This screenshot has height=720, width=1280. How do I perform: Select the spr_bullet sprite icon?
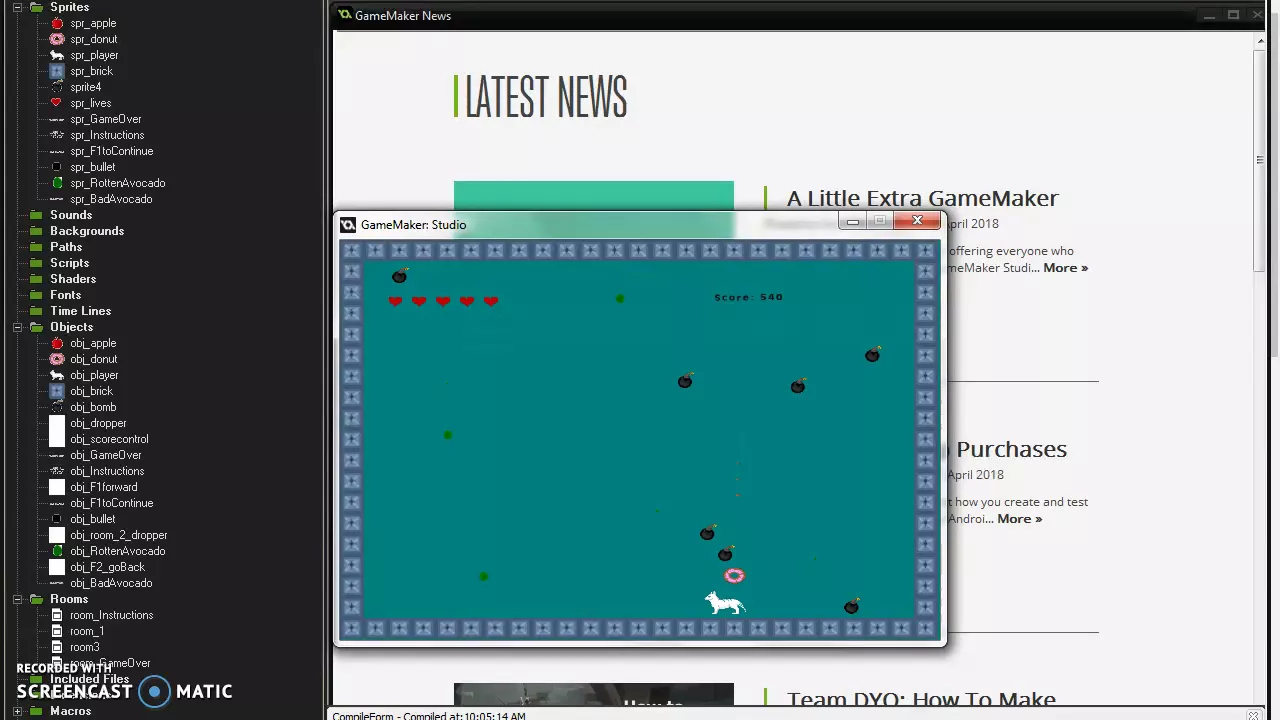point(57,167)
